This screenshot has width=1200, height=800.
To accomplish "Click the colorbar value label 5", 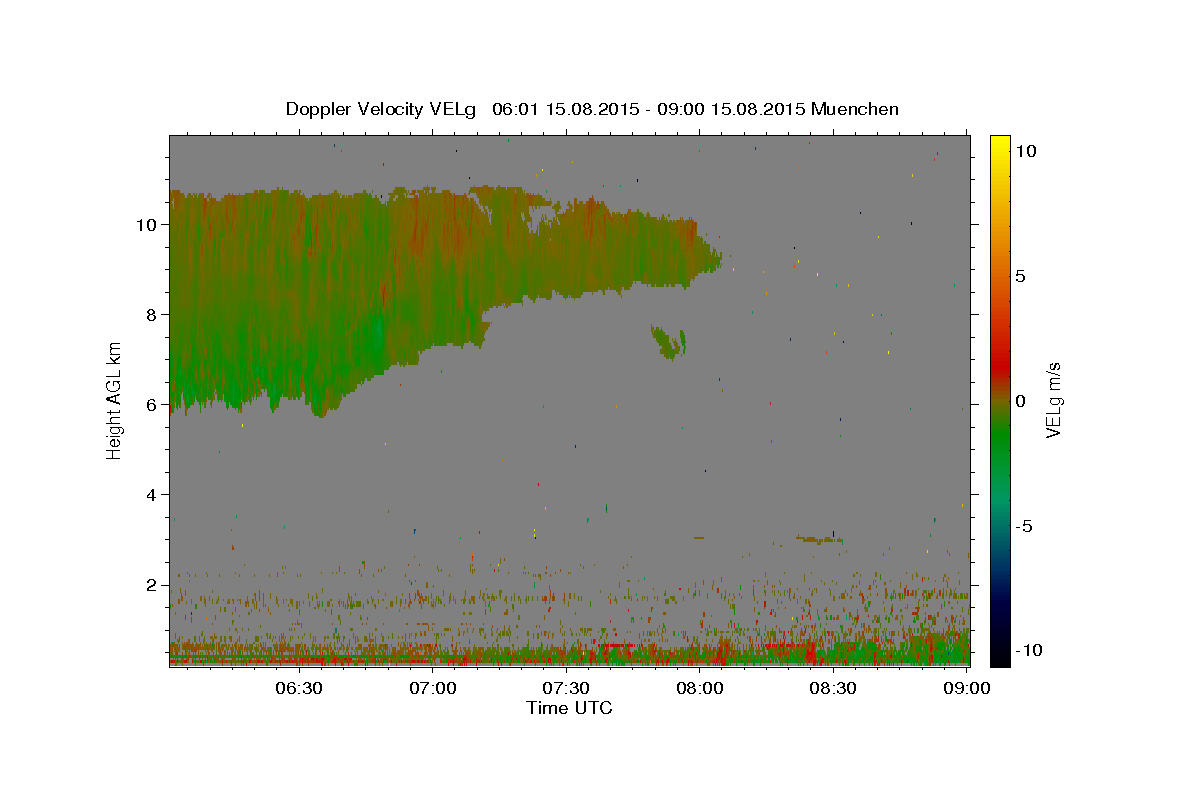I will click(1021, 276).
